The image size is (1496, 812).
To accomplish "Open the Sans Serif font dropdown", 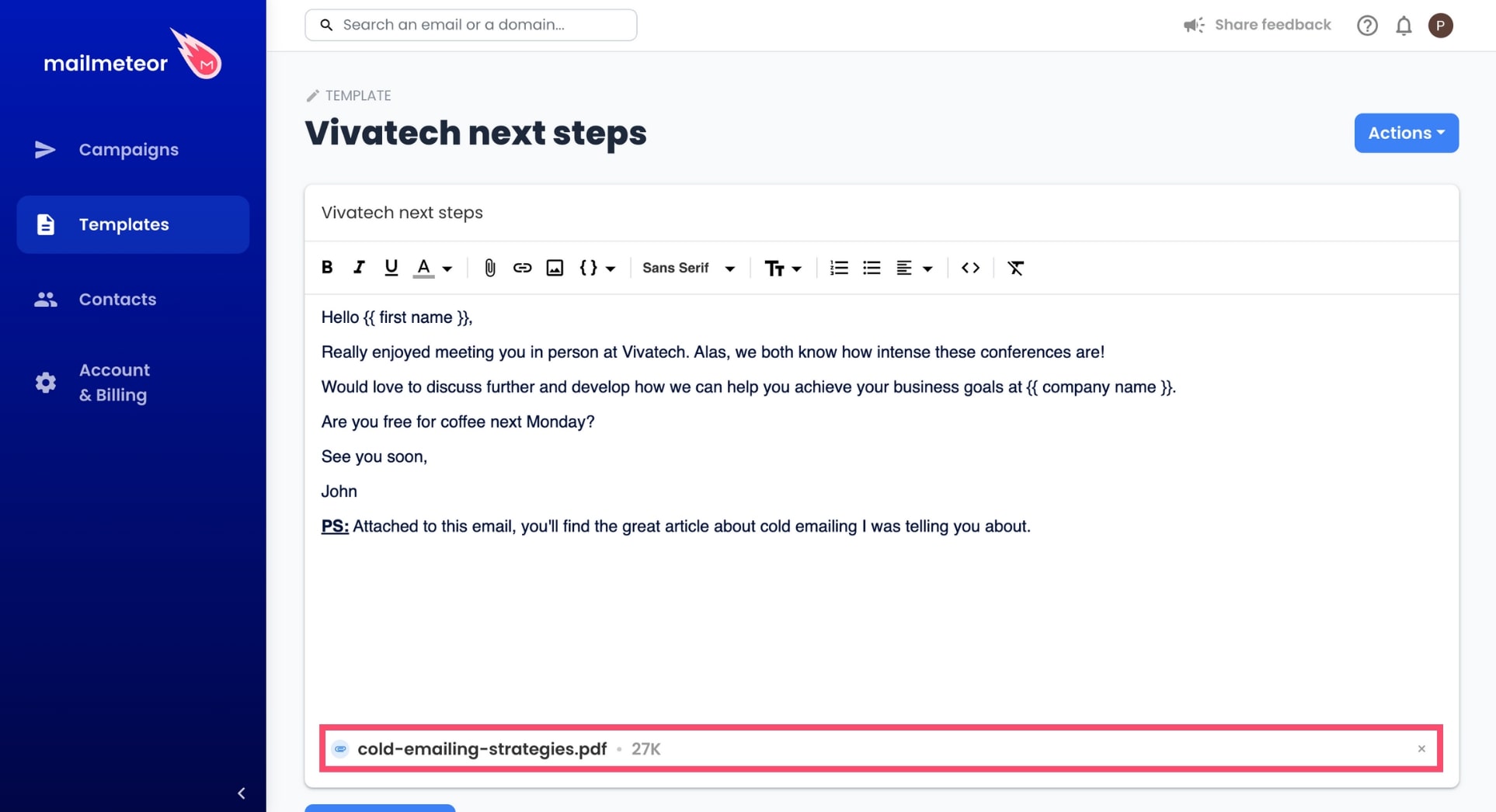I will [x=689, y=268].
